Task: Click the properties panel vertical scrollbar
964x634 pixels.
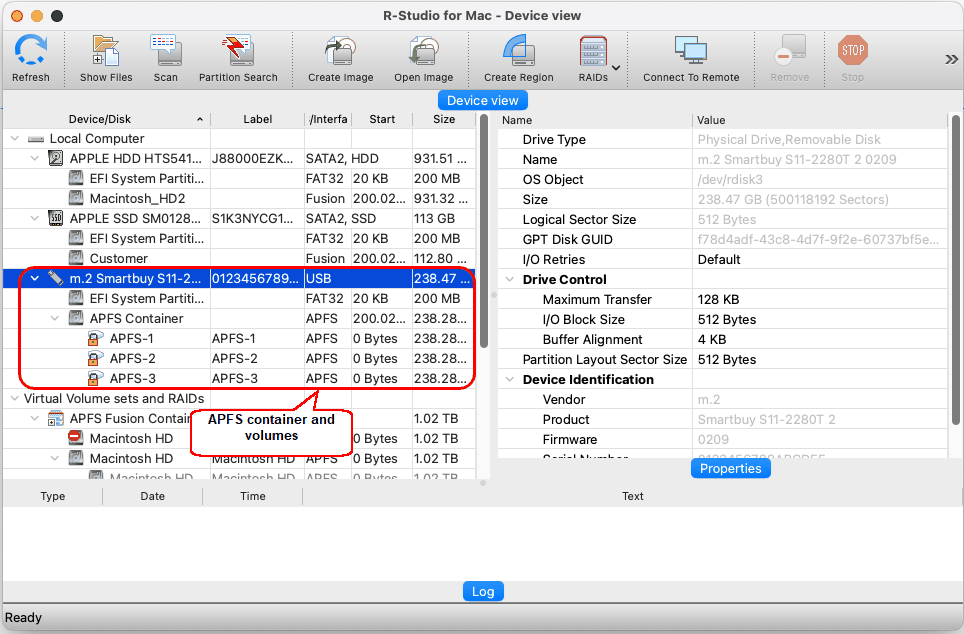Action: [955, 269]
